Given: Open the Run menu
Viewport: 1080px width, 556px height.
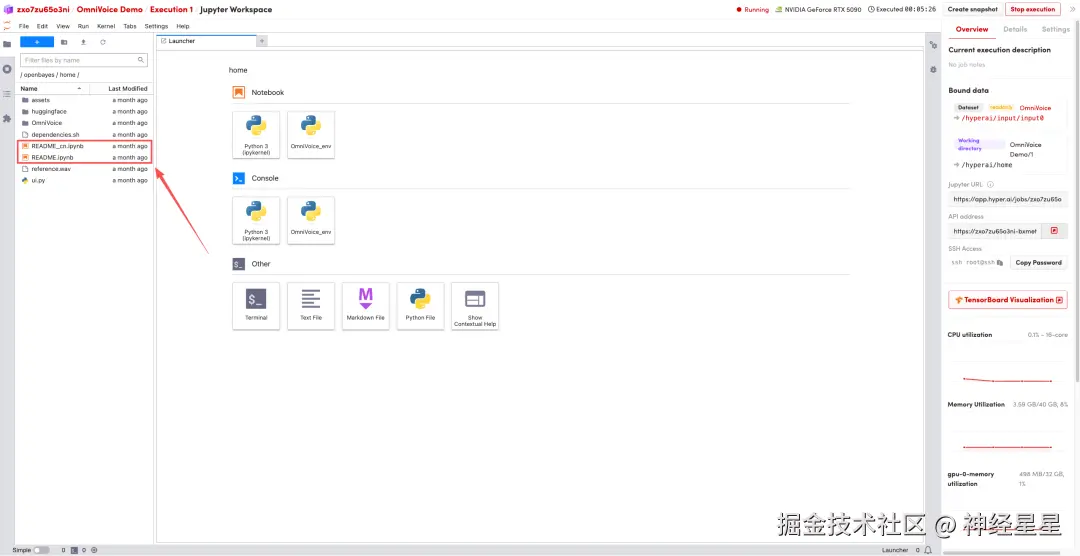Looking at the screenshot, I should click(x=83, y=26).
